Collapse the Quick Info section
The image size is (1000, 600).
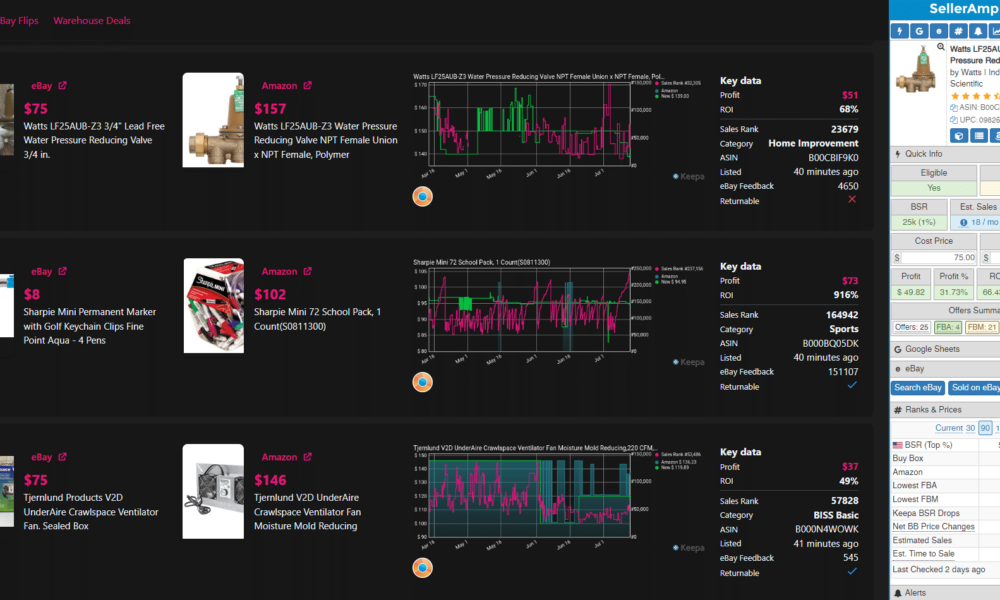click(x=945, y=154)
